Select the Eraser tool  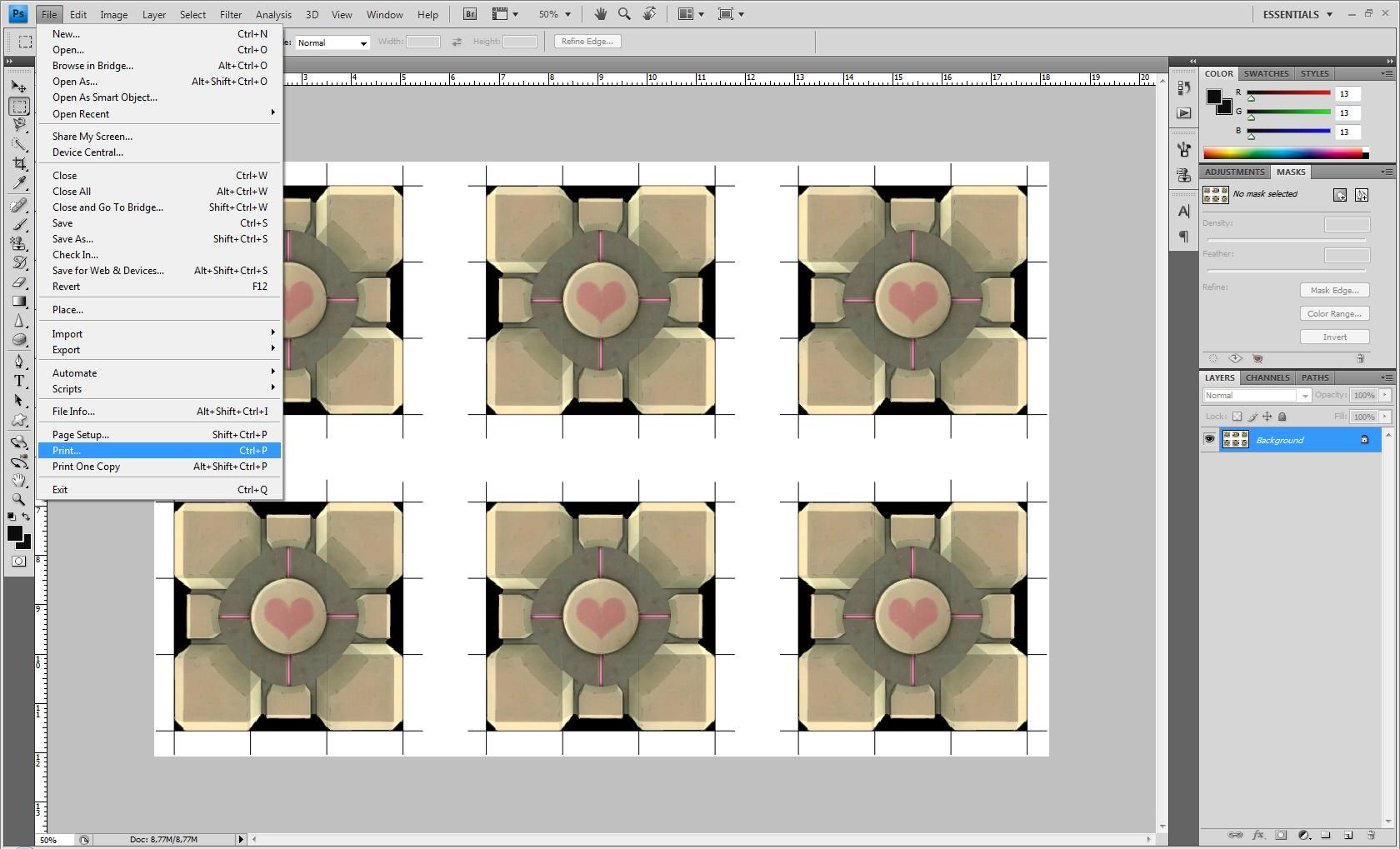tap(19, 282)
